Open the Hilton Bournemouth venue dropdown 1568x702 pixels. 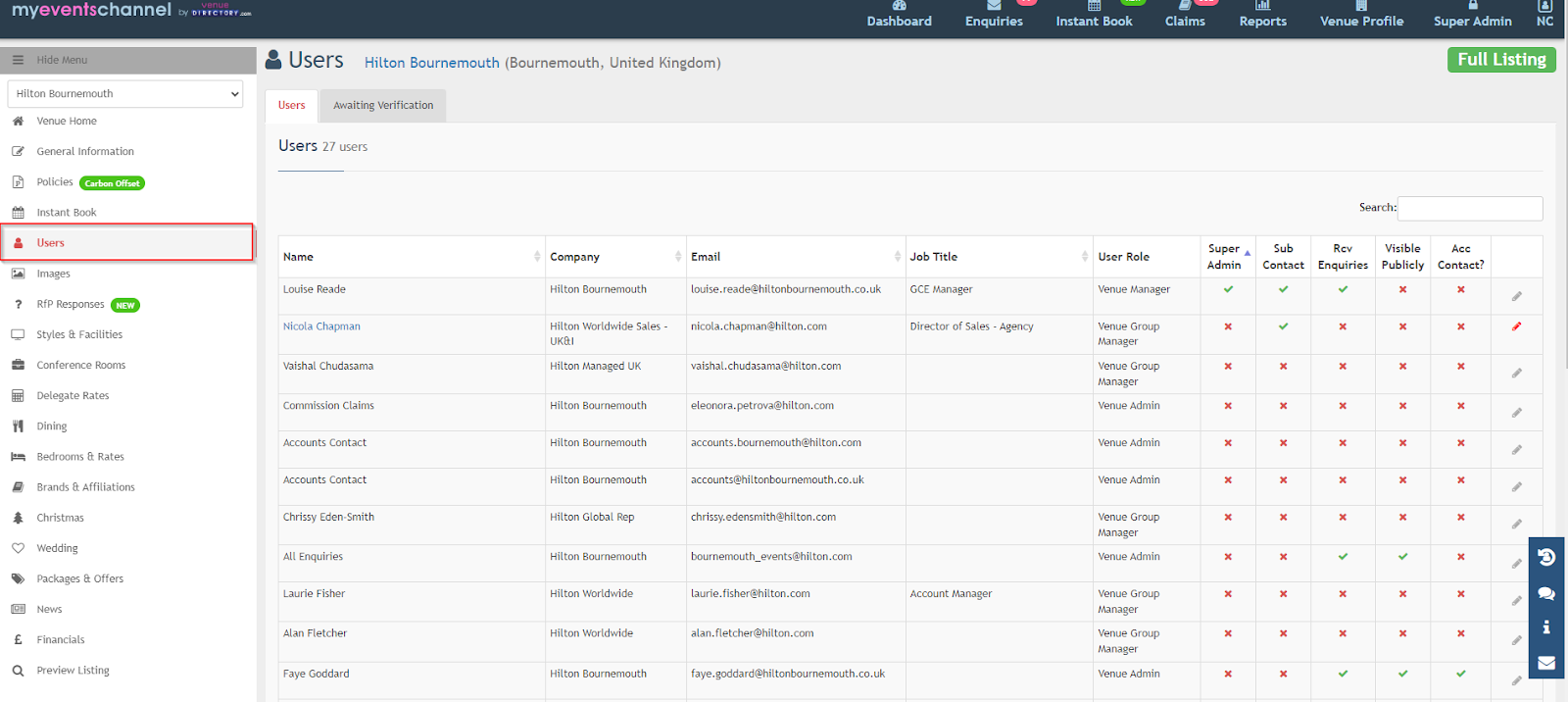pyautogui.click(x=125, y=94)
